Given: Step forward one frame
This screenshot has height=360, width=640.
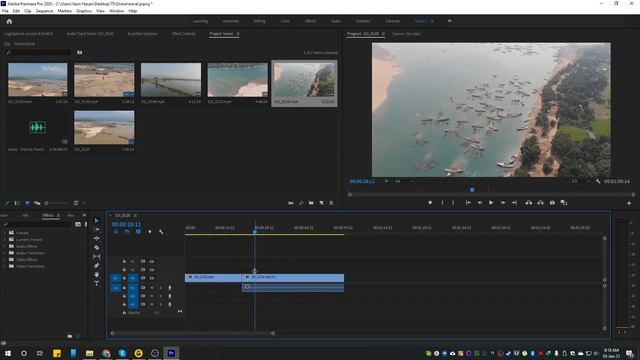Looking at the screenshot, I should [x=503, y=202].
